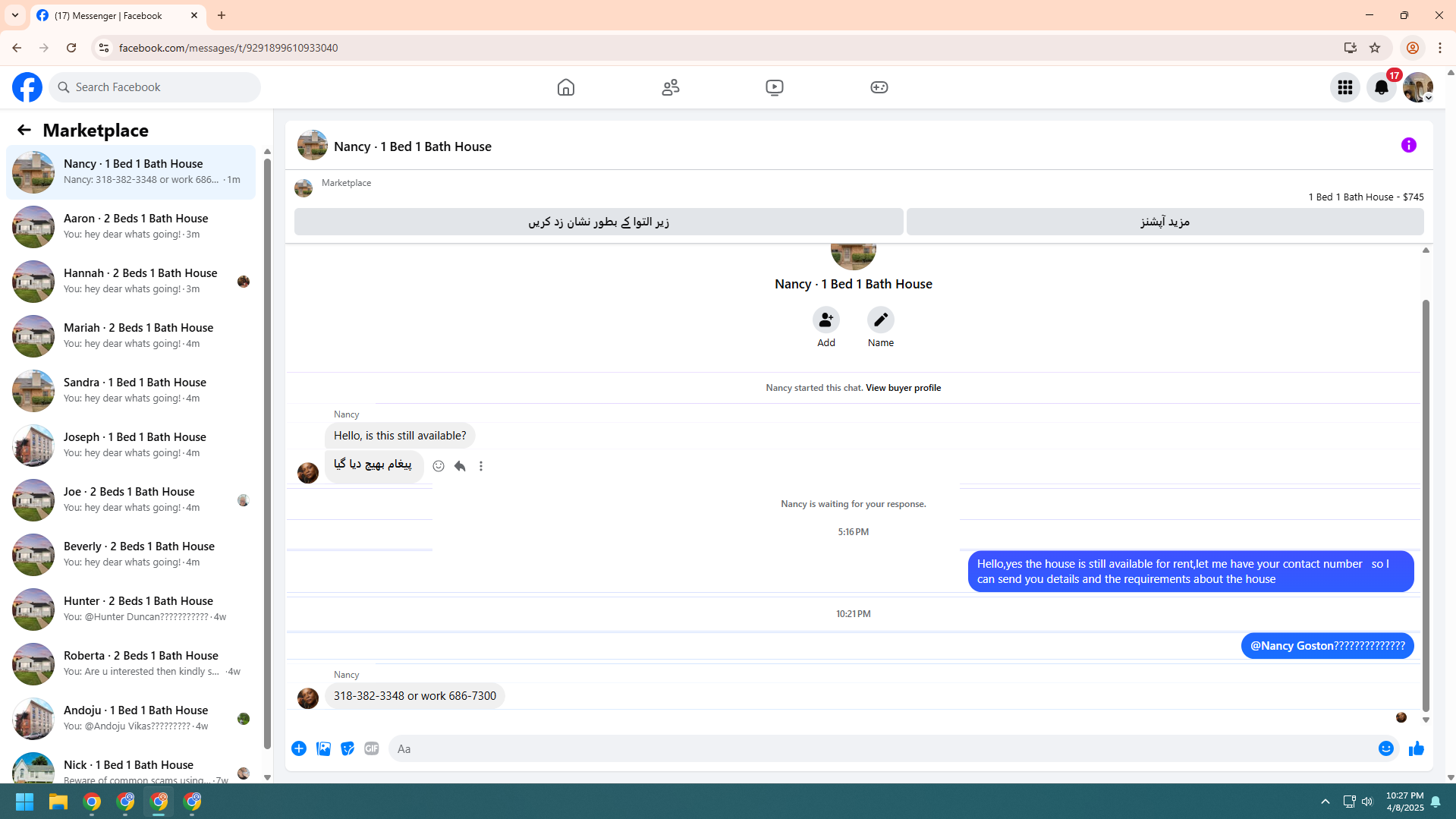1456x819 pixels.
Task: Click View buyer profile link
Action: click(903, 388)
